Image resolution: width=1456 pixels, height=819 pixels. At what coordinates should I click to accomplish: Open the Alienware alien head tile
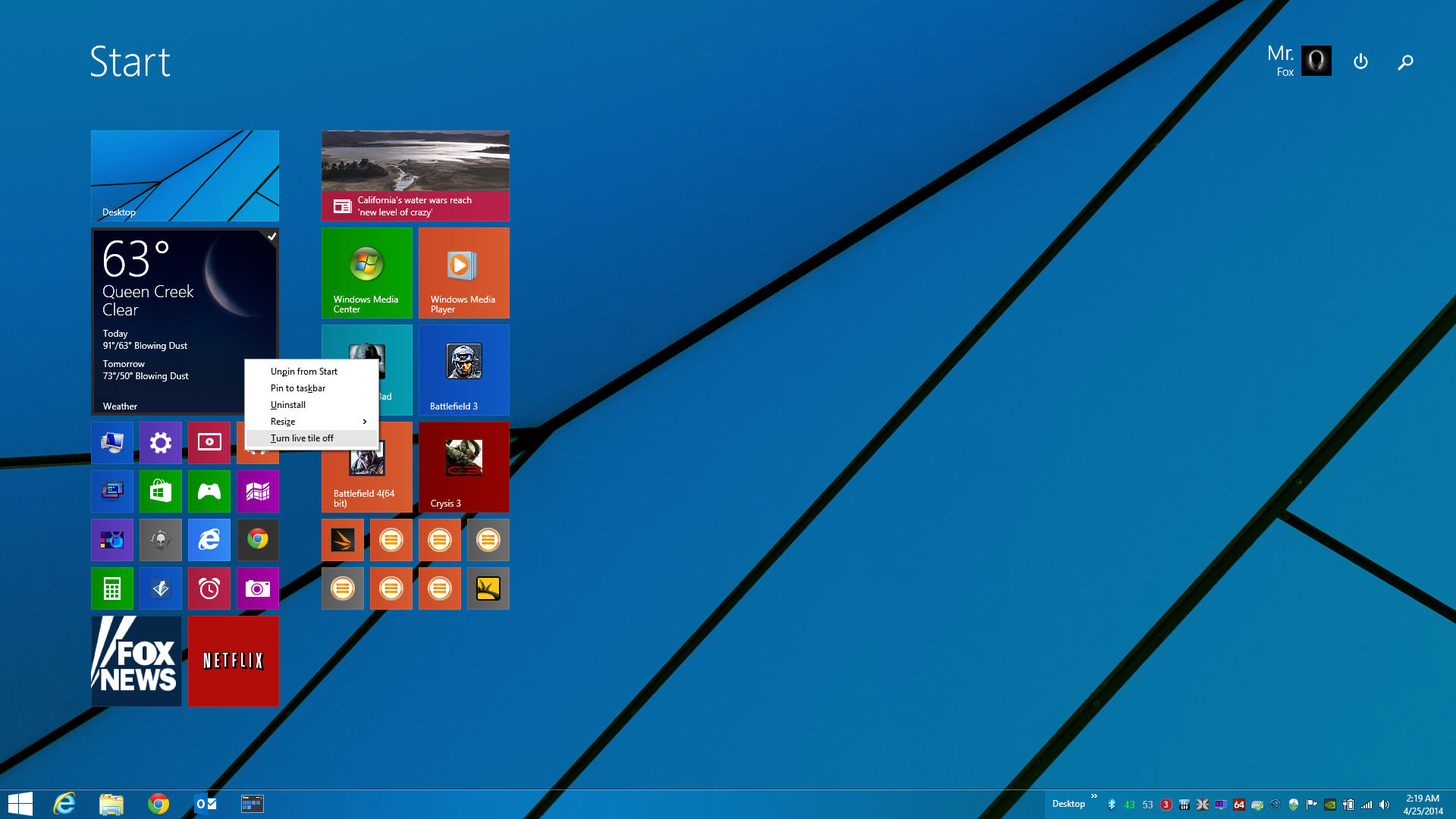coord(161,540)
